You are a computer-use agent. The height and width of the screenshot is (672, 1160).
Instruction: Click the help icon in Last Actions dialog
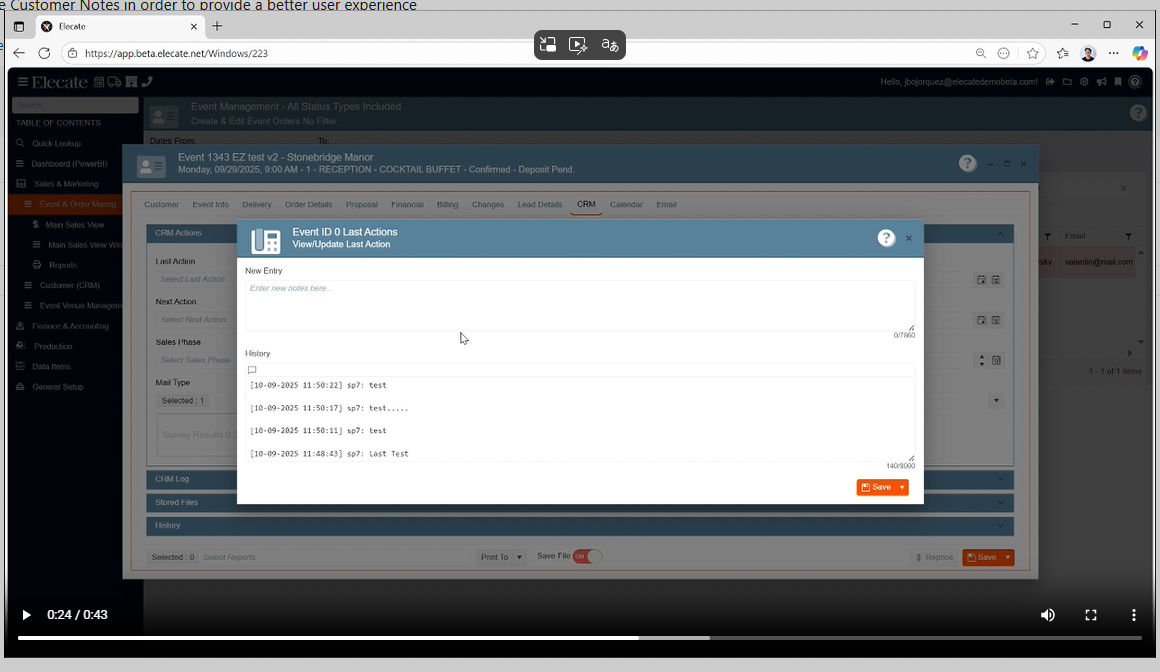(x=886, y=238)
